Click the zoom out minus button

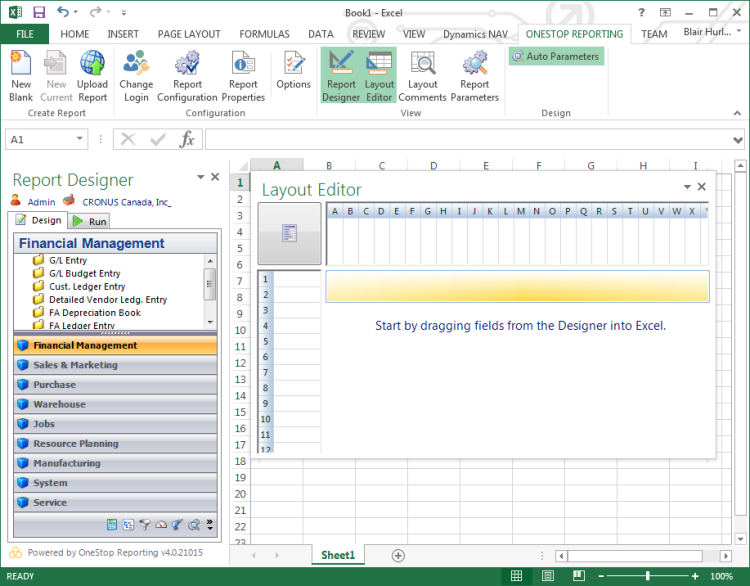[601, 576]
